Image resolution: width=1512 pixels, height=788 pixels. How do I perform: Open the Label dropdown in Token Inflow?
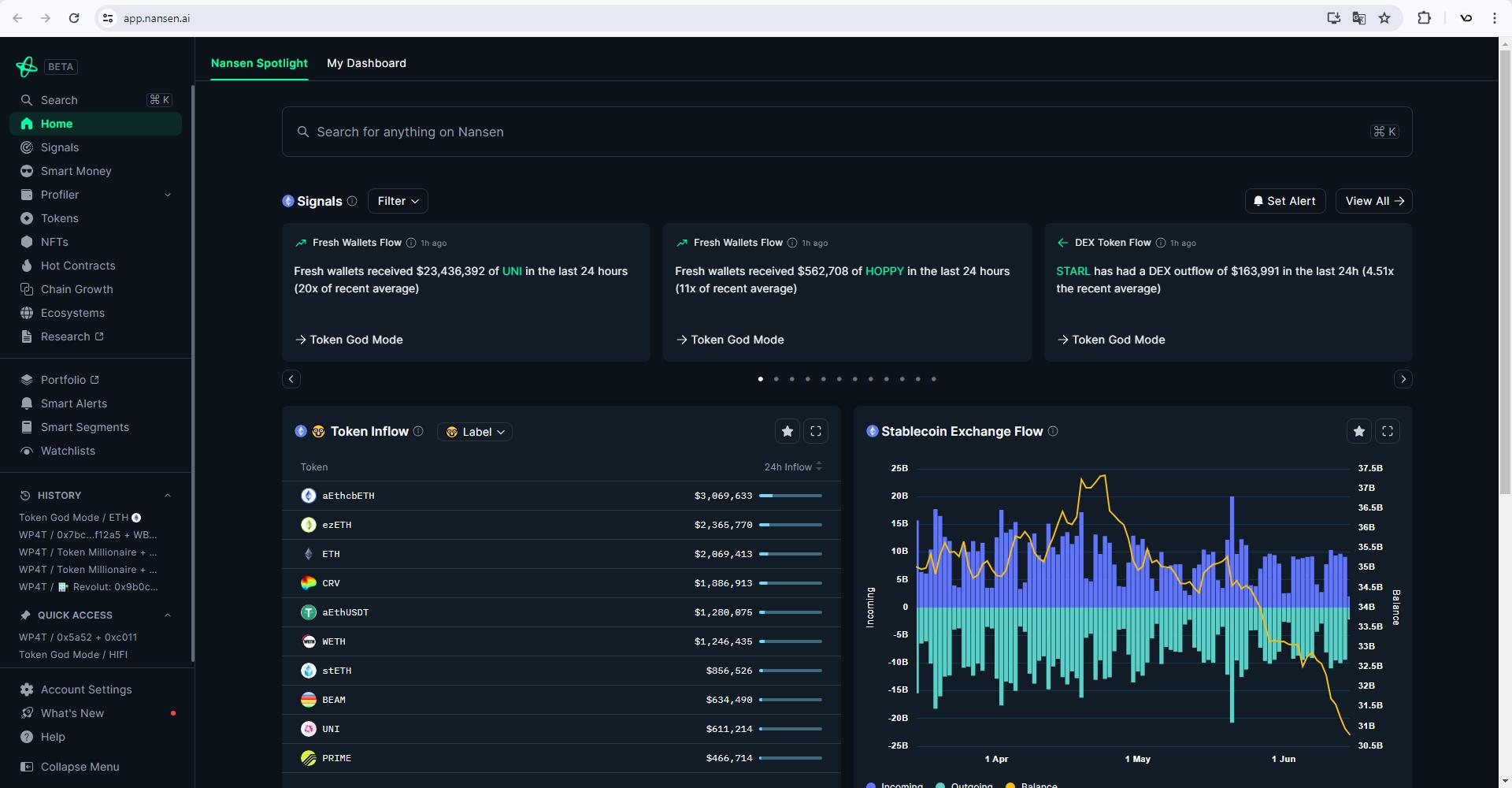475,432
